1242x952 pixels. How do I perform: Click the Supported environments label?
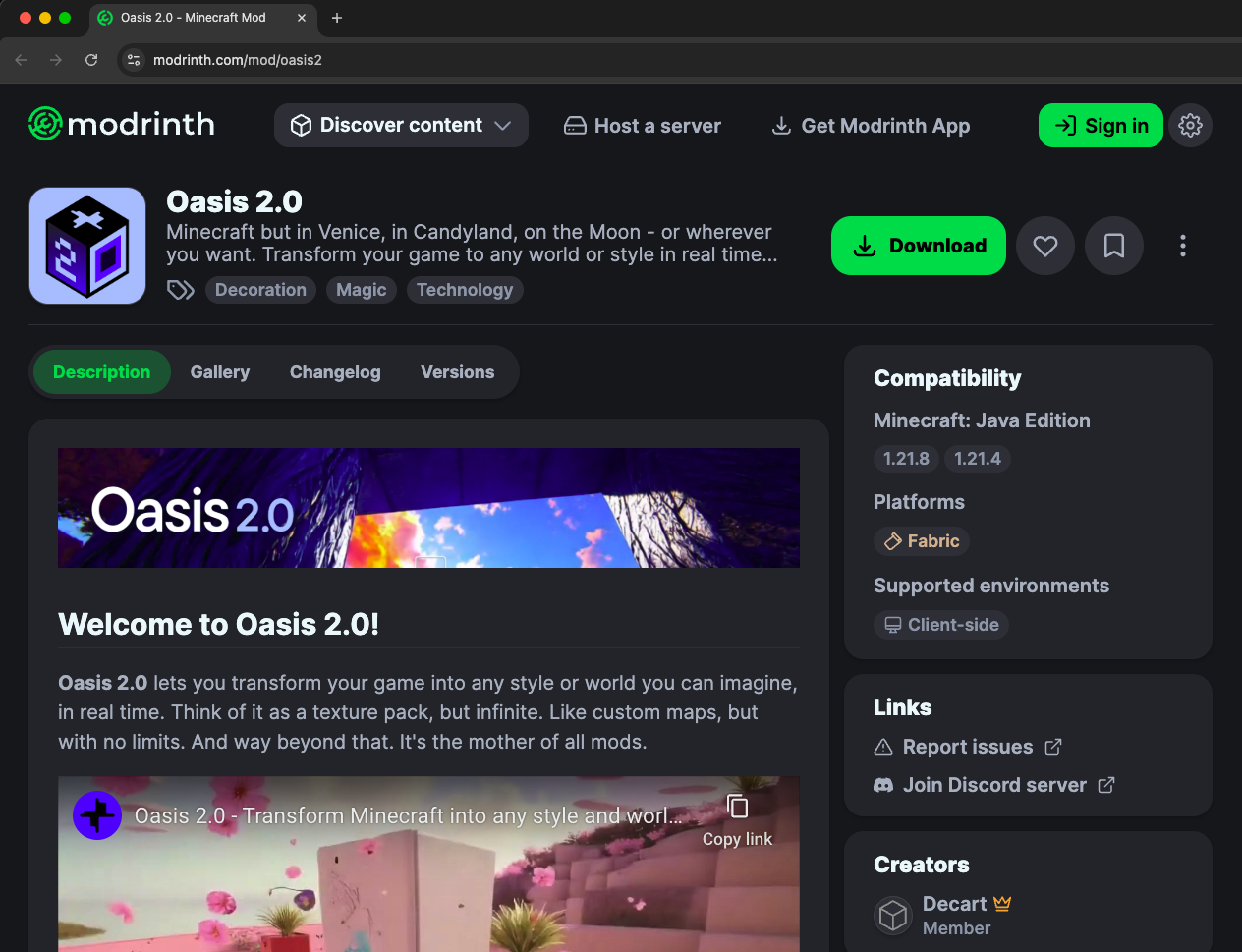point(991,586)
